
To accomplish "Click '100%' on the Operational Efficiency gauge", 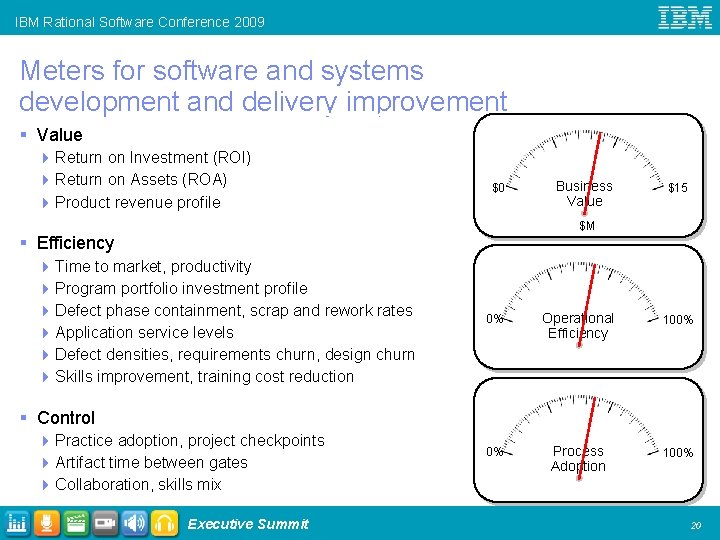I will tap(678, 320).
